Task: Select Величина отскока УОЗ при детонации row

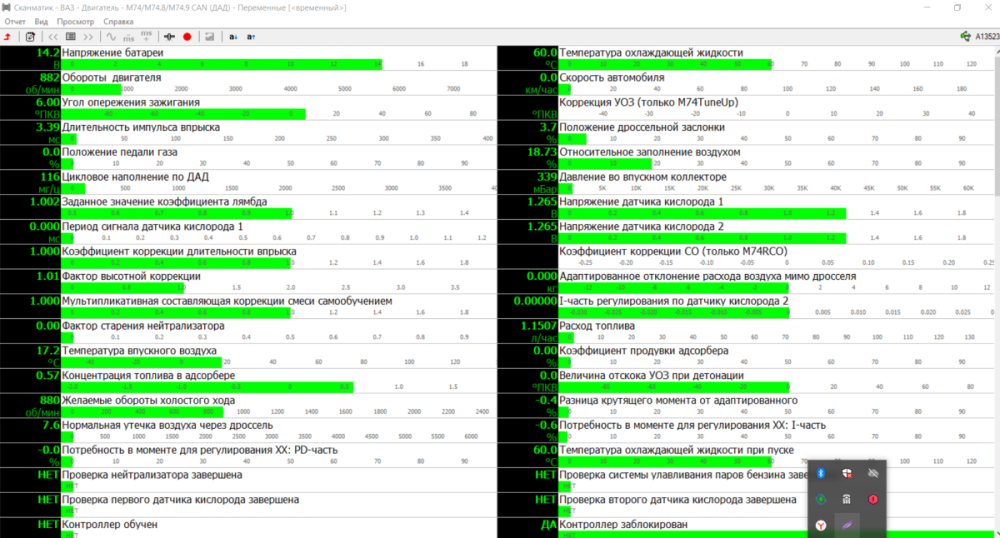Action: coord(746,381)
